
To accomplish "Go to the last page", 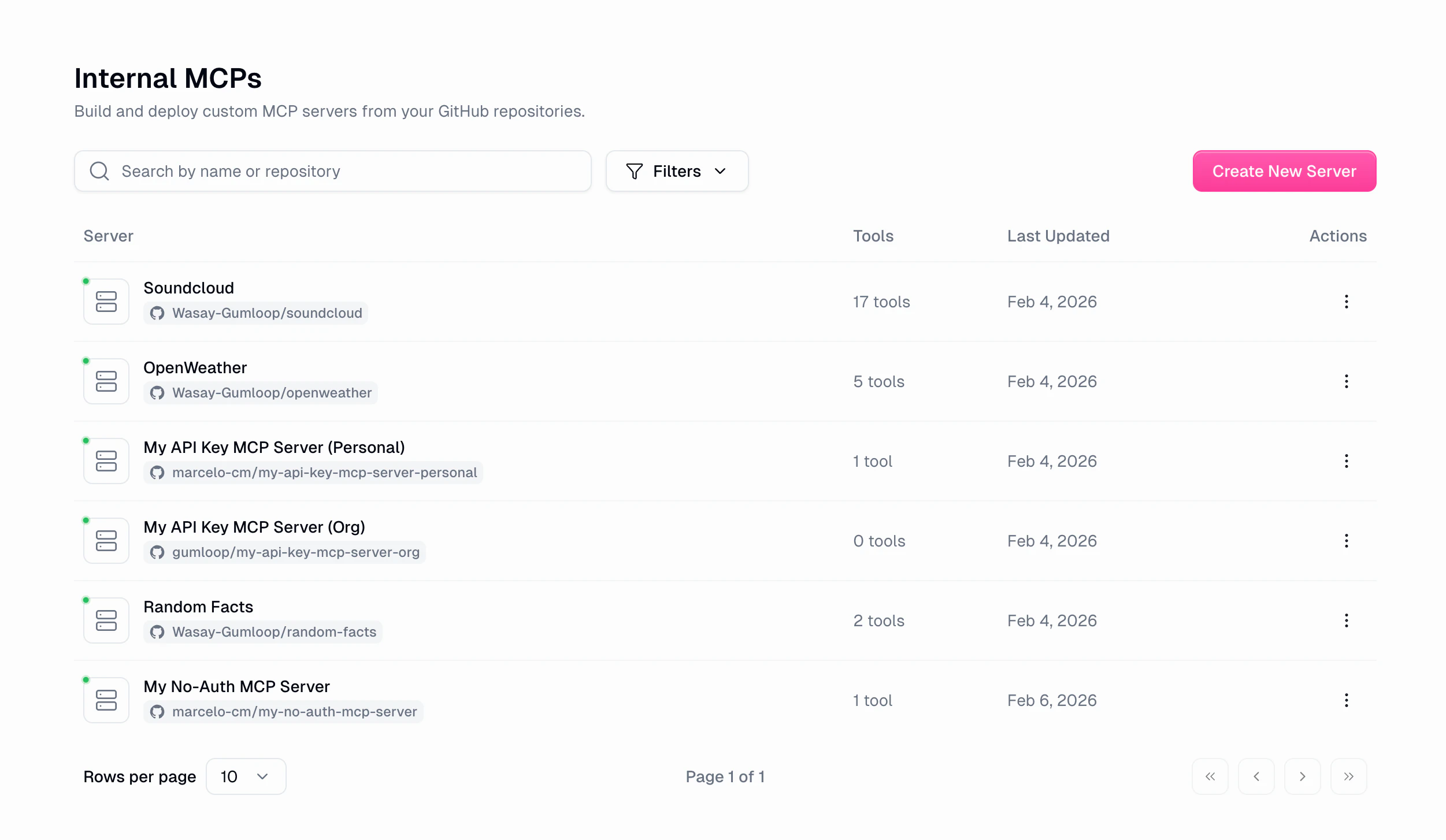I will pyautogui.click(x=1348, y=776).
